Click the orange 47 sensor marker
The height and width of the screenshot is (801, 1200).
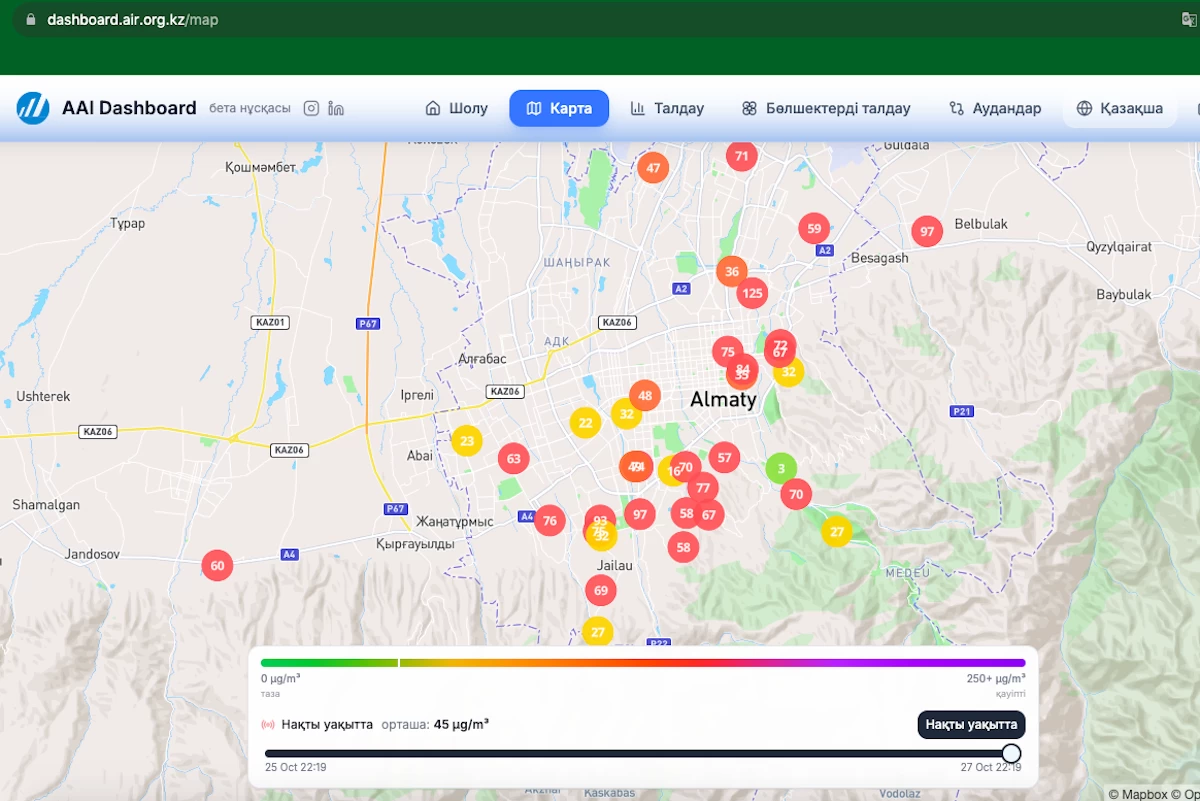coord(653,168)
